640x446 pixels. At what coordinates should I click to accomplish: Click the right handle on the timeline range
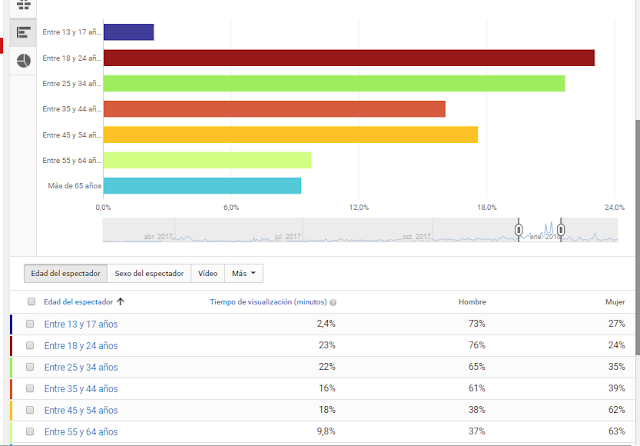(561, 231)
